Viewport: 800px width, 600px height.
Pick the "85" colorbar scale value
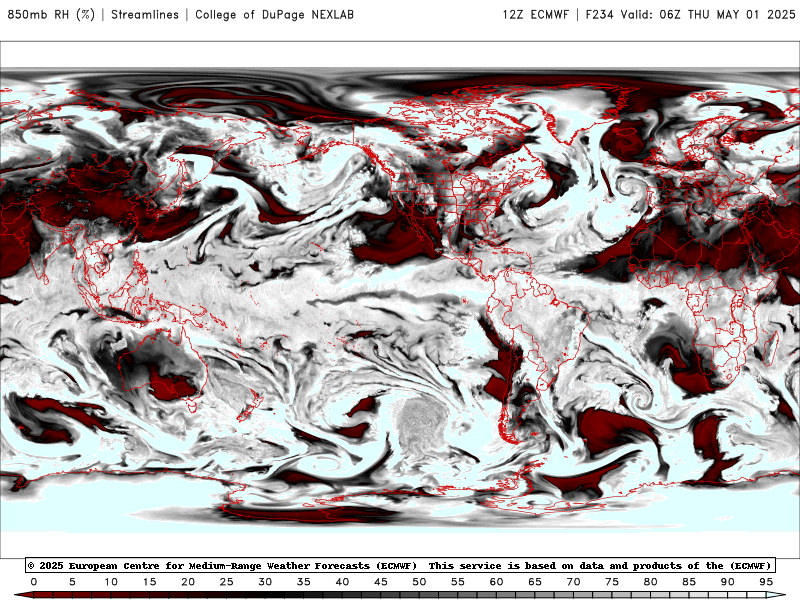click(x=689, y=582)
